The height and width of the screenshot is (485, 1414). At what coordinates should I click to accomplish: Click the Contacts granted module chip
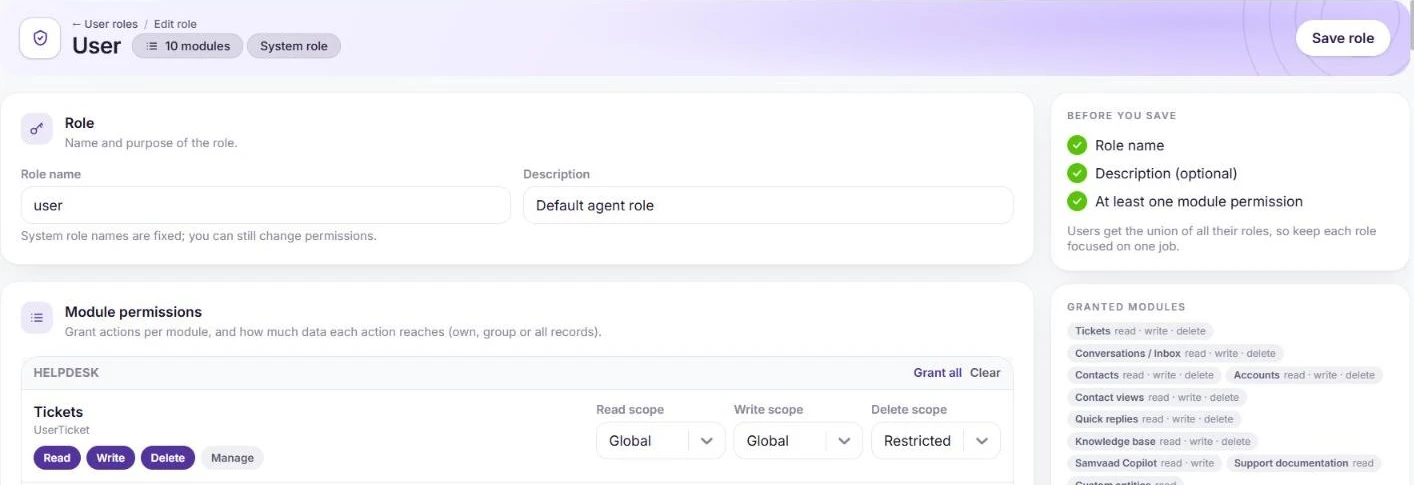click(x=1144, y=375)
